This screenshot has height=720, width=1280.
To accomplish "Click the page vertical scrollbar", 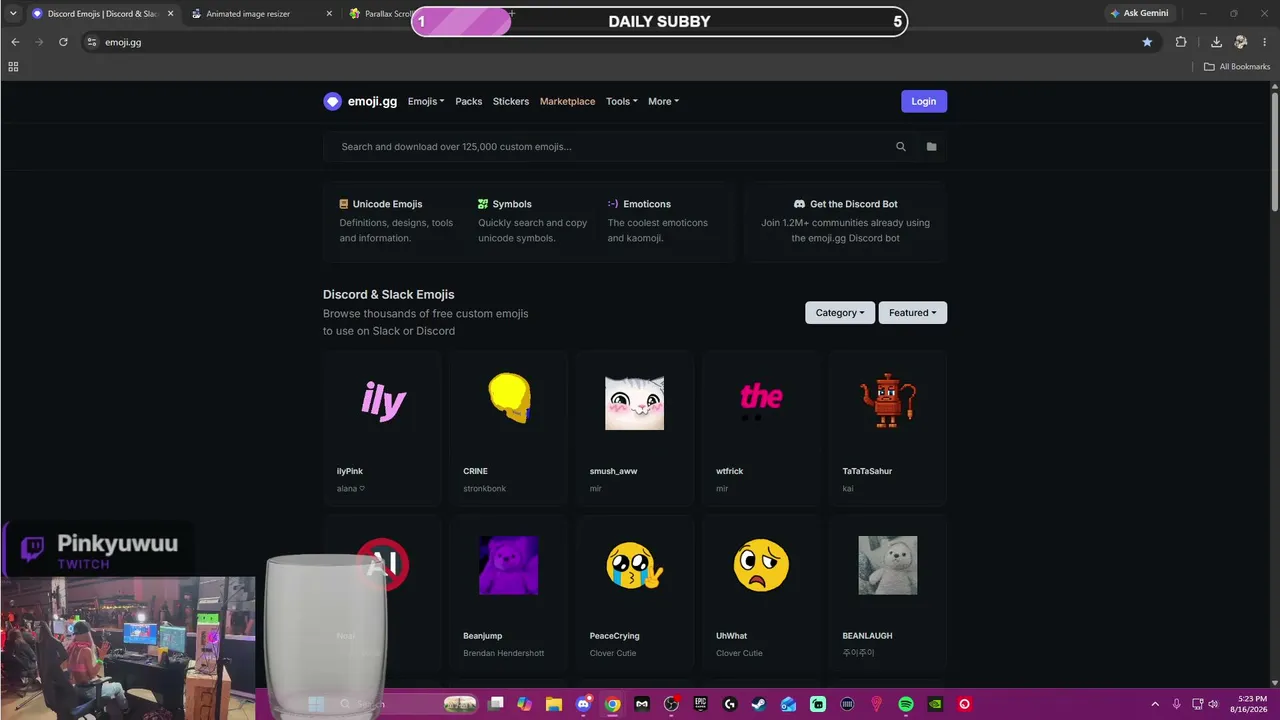I will pos(1275,150).
